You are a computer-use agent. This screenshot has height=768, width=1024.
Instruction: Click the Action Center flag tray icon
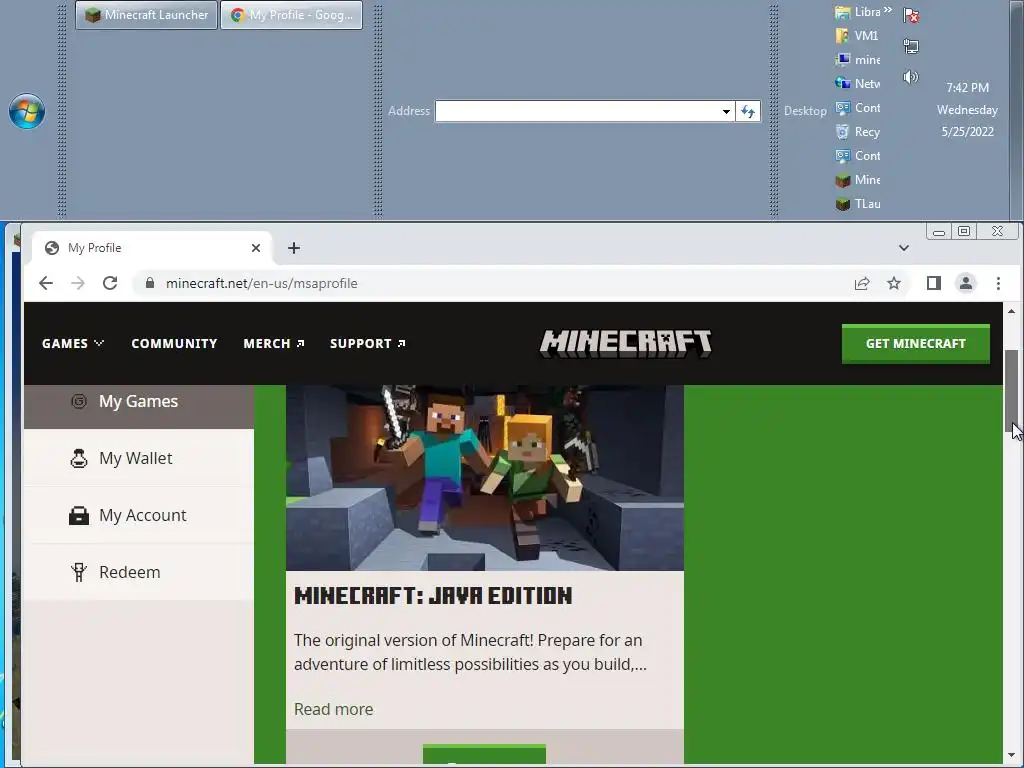click(x=911, y=15)
